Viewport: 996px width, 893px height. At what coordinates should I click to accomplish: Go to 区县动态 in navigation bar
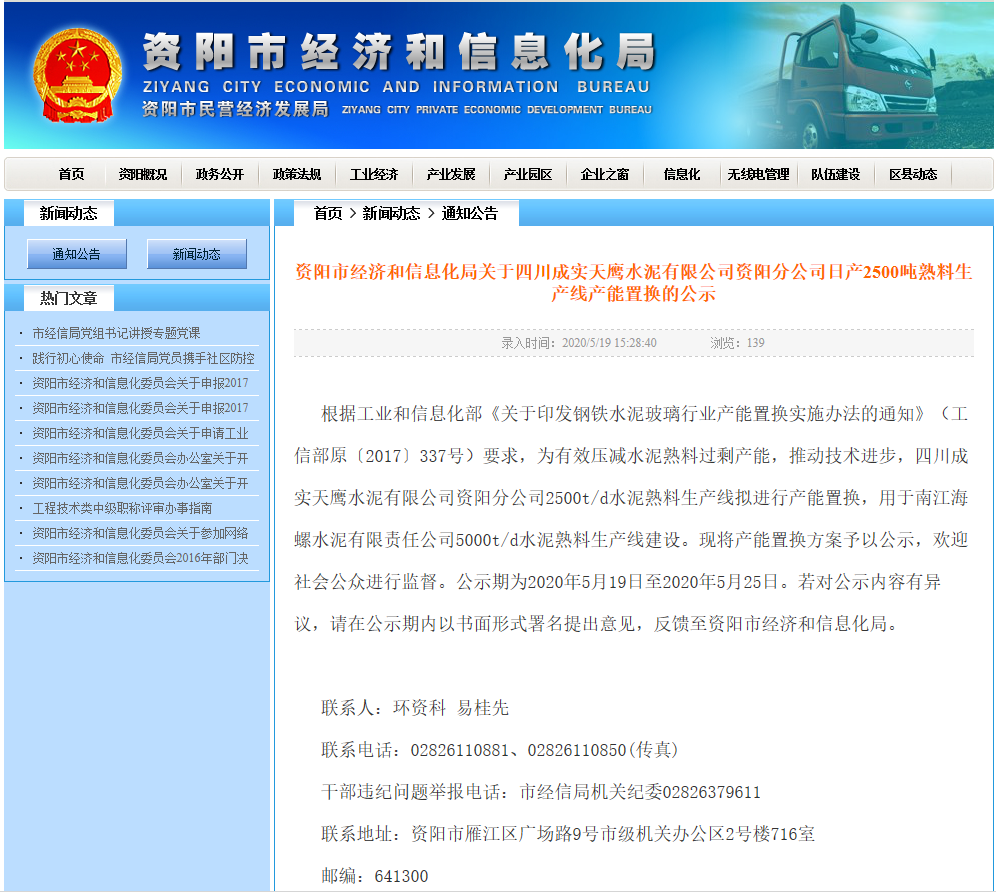[913, 174]
